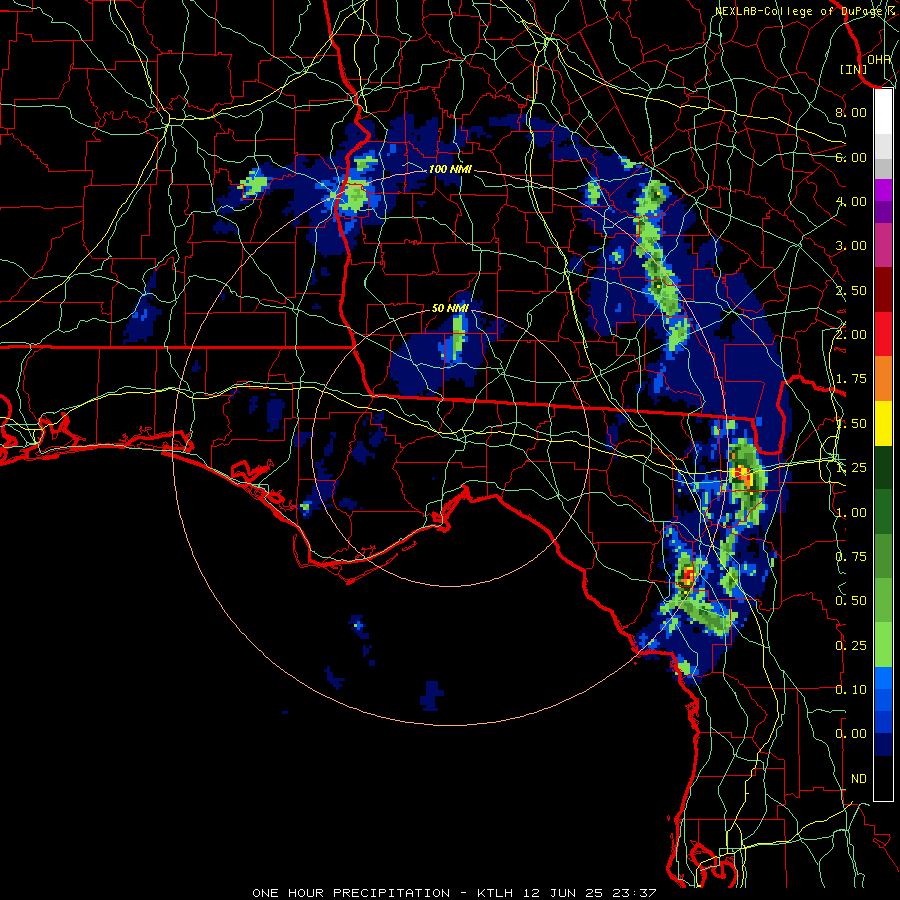Click the 8.00 legend value
900x900 pixels.
click(x=851, y=112)
